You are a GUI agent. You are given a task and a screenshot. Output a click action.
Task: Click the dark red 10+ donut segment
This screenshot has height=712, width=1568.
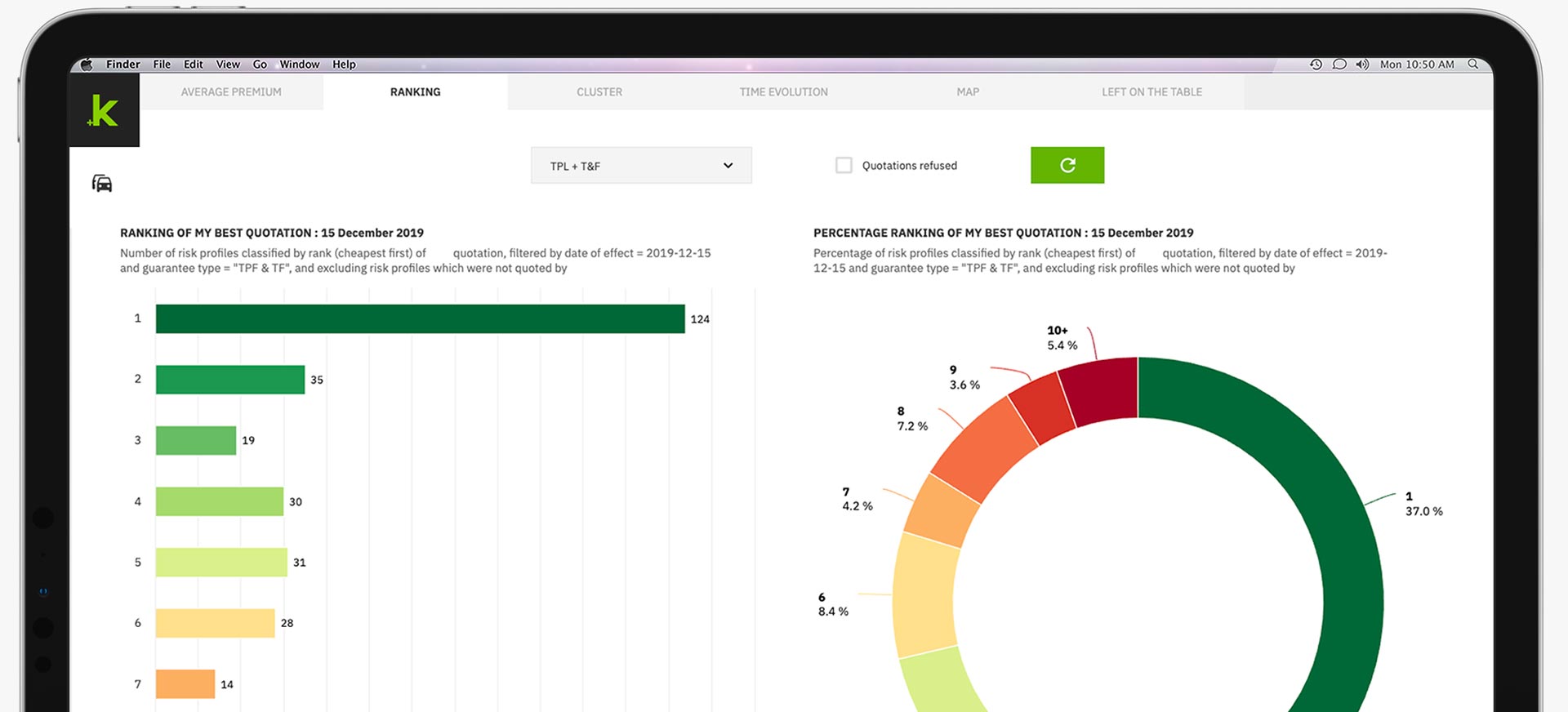click(1102, 390)
